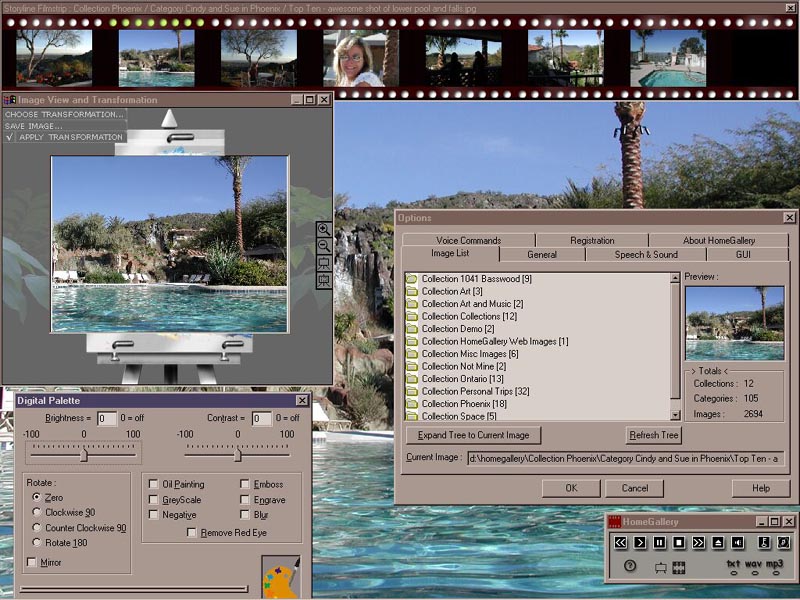Check the Negative effect box
800x600 pixels.
click(153, 514)
